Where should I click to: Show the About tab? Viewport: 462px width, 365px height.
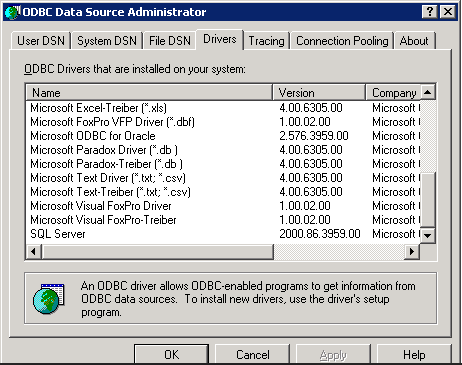414,41
